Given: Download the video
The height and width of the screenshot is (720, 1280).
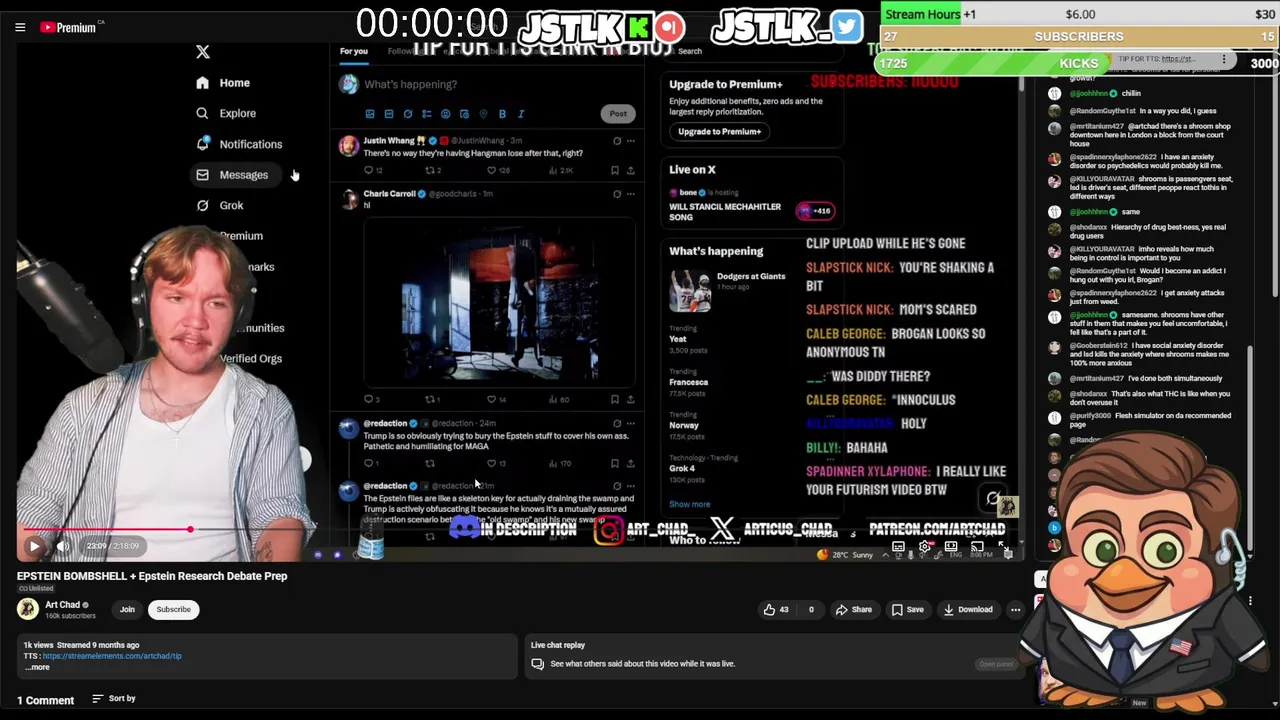Looking at the screenshot, I should click(x=968, y=609).
